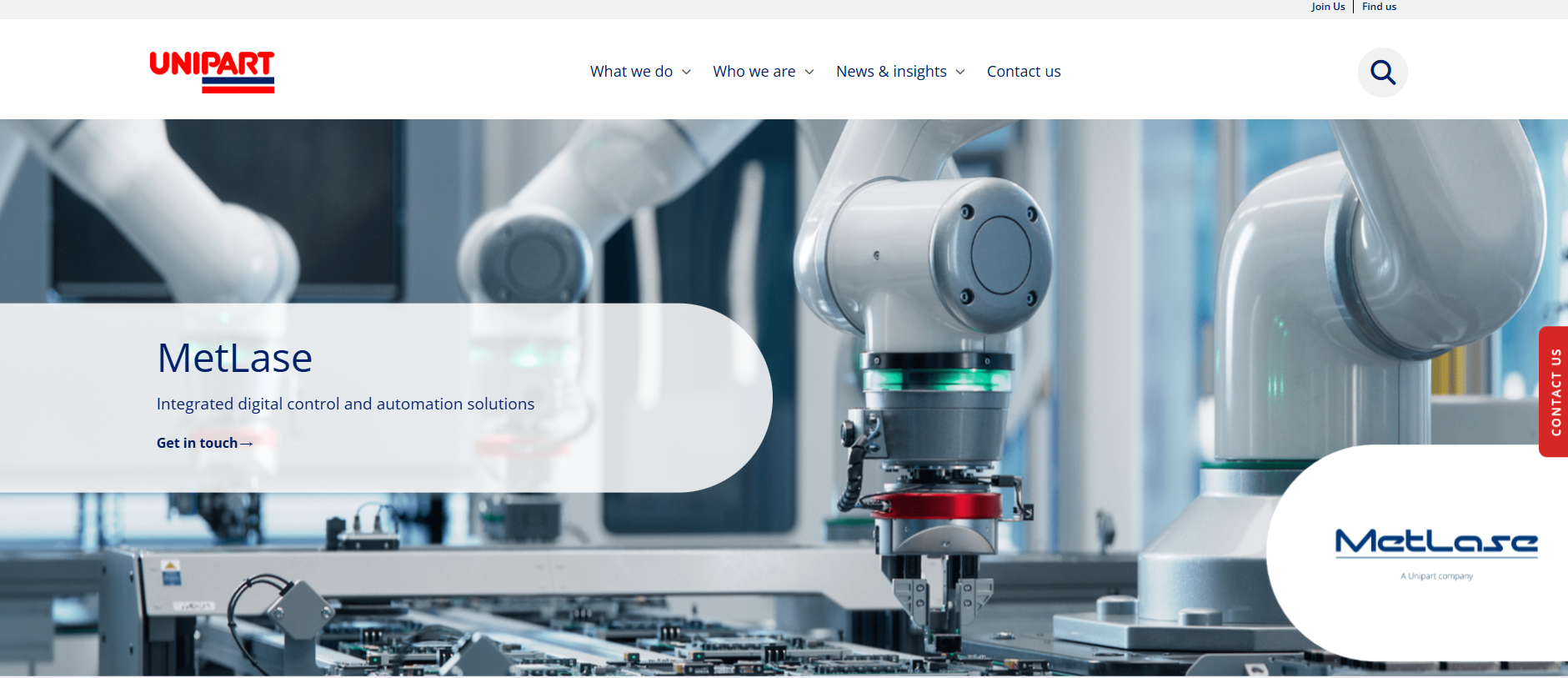Click the Unipart logo
1568x678 pixels.
tap(212, 72)
